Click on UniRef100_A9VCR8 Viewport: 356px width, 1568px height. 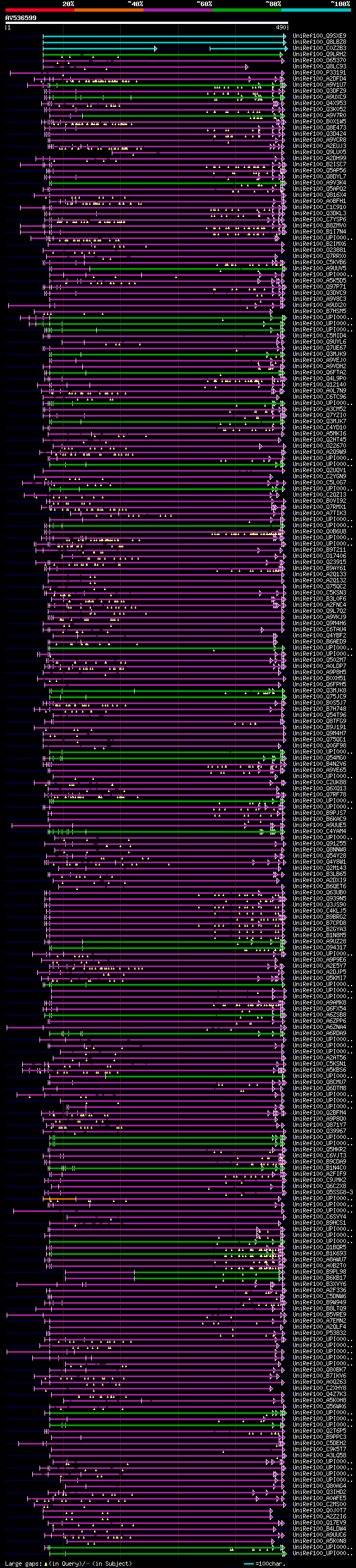coord(319,140)
